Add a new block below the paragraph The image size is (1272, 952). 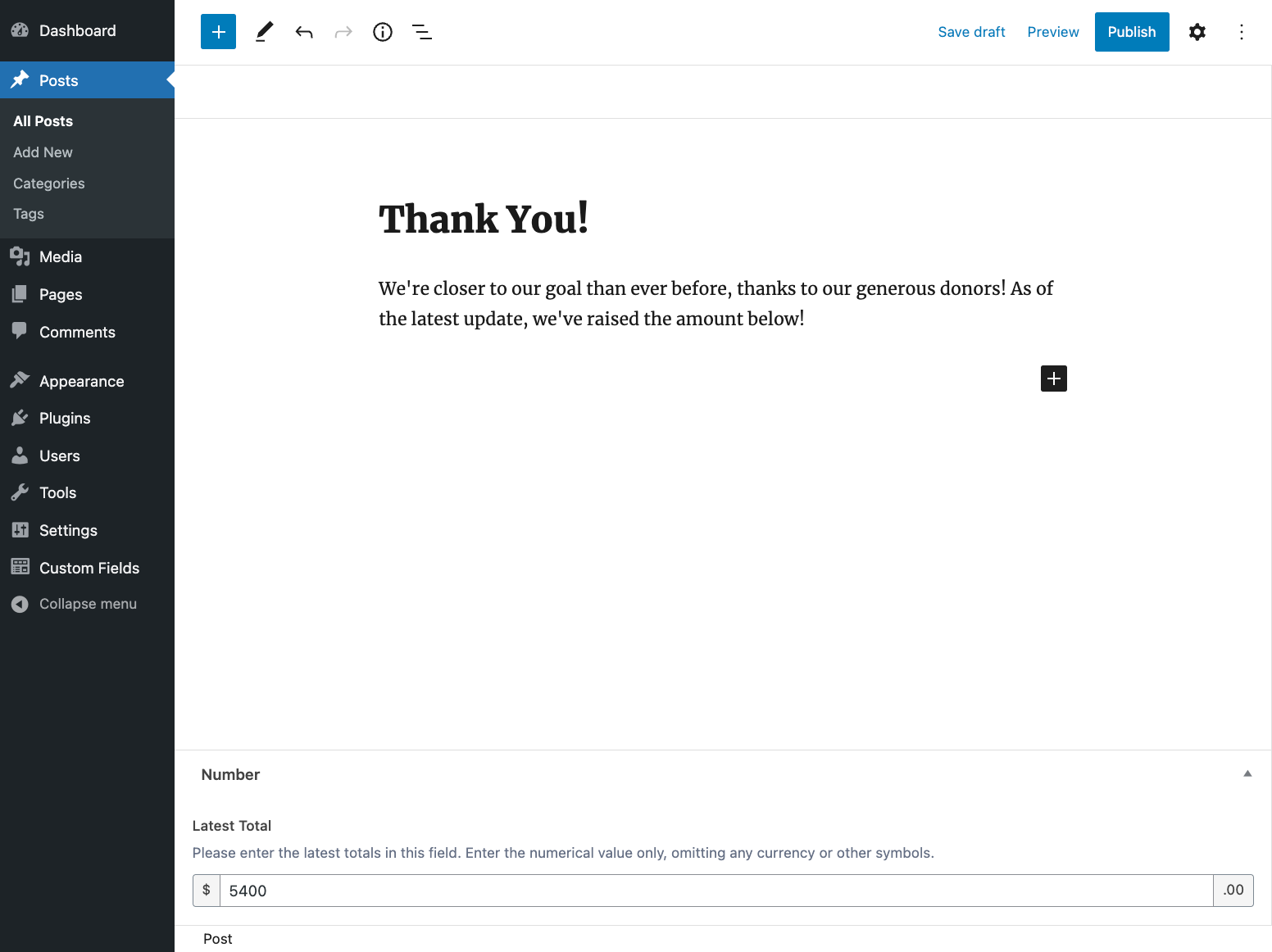(x=1053, y=378)
